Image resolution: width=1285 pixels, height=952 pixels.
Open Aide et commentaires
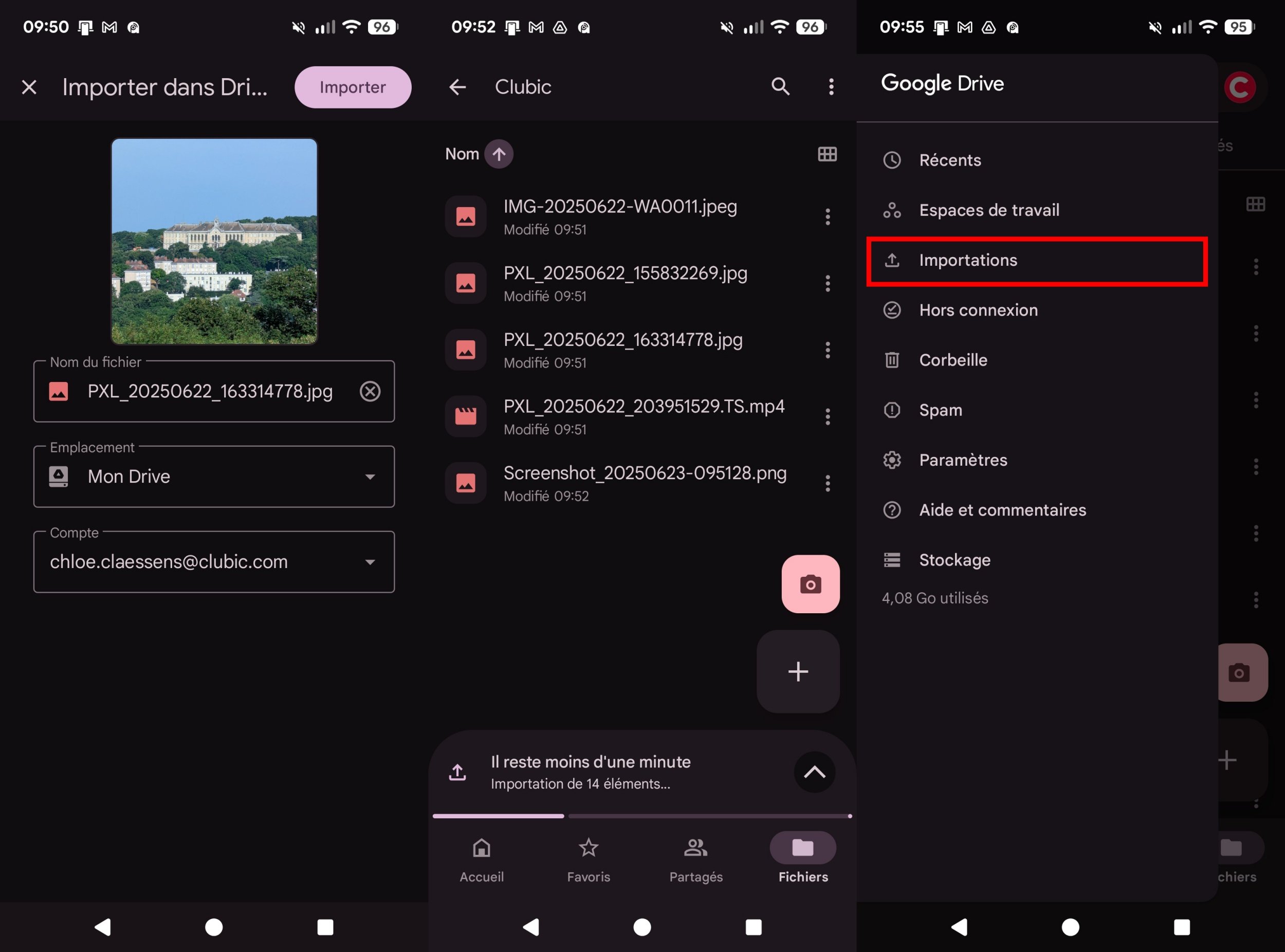[1002, 509]
